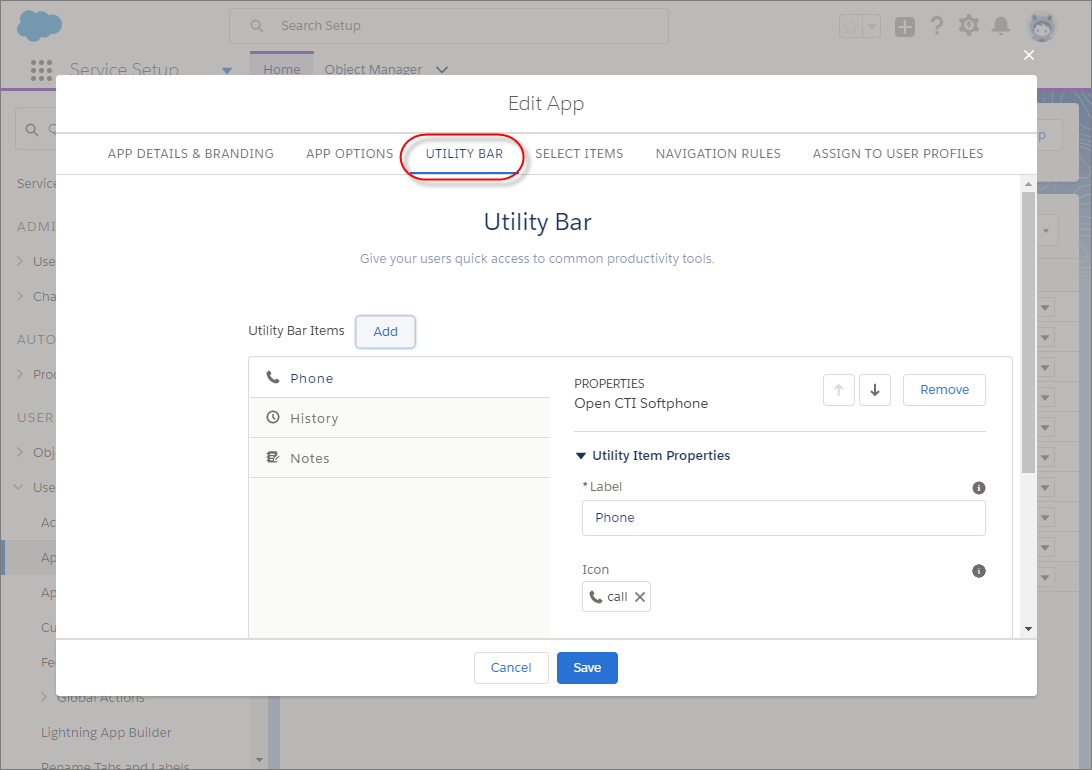Open the Object Manager dropdown chevron
Image resolution: width=1092 pixels, height=770 pixels.
point(442,70)
